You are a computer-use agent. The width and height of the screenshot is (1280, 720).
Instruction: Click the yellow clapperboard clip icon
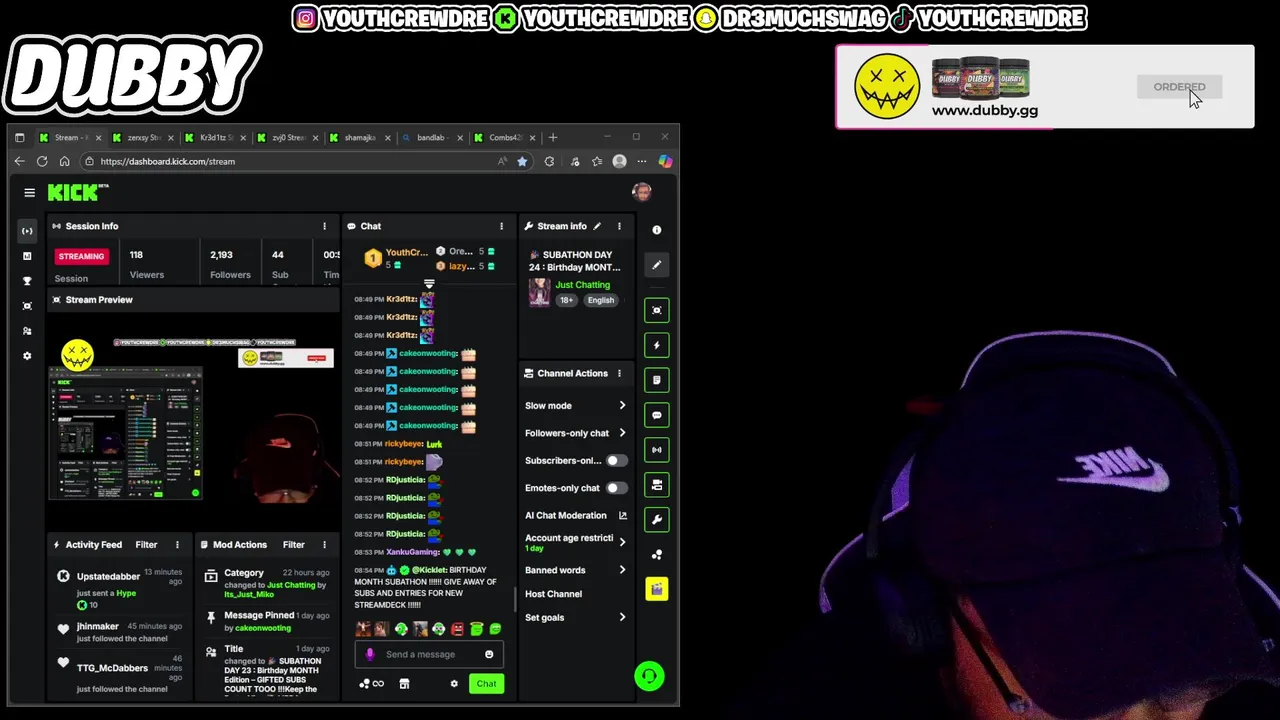657,590
